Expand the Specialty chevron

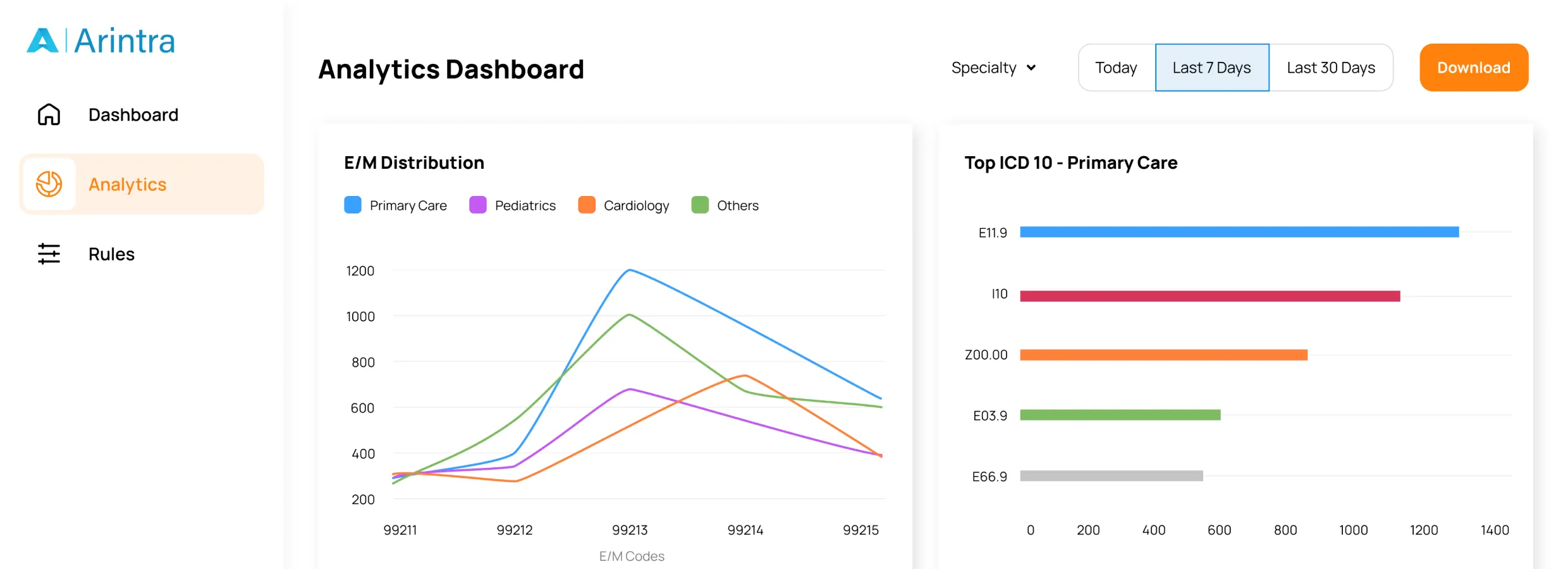pyautogui.click(x=1032, y=67)
